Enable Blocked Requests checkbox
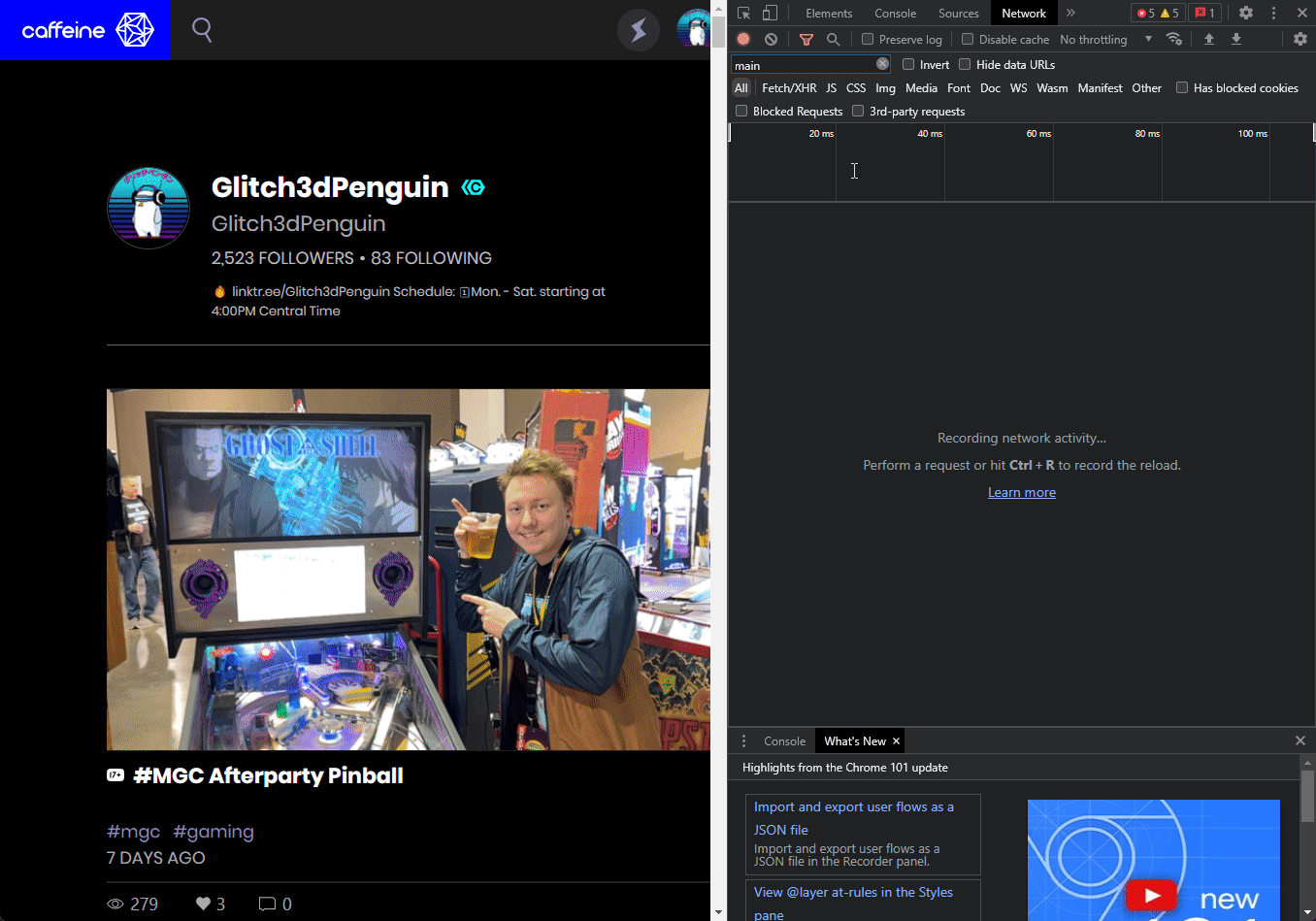This screenshot has height=921, width=1316. [741, 111]
